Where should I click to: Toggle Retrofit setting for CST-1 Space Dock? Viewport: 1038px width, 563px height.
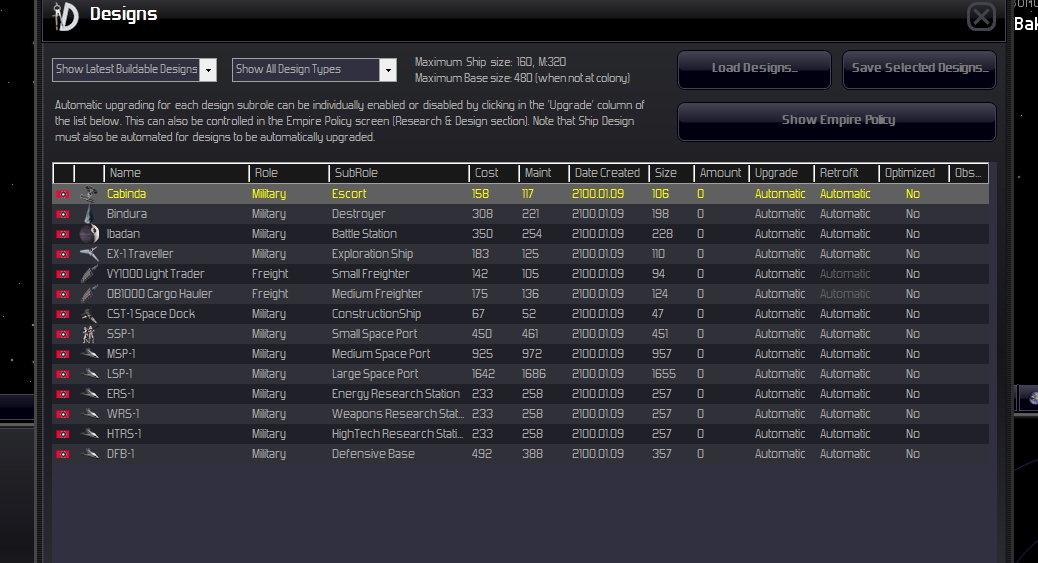(x=845, y=314)
